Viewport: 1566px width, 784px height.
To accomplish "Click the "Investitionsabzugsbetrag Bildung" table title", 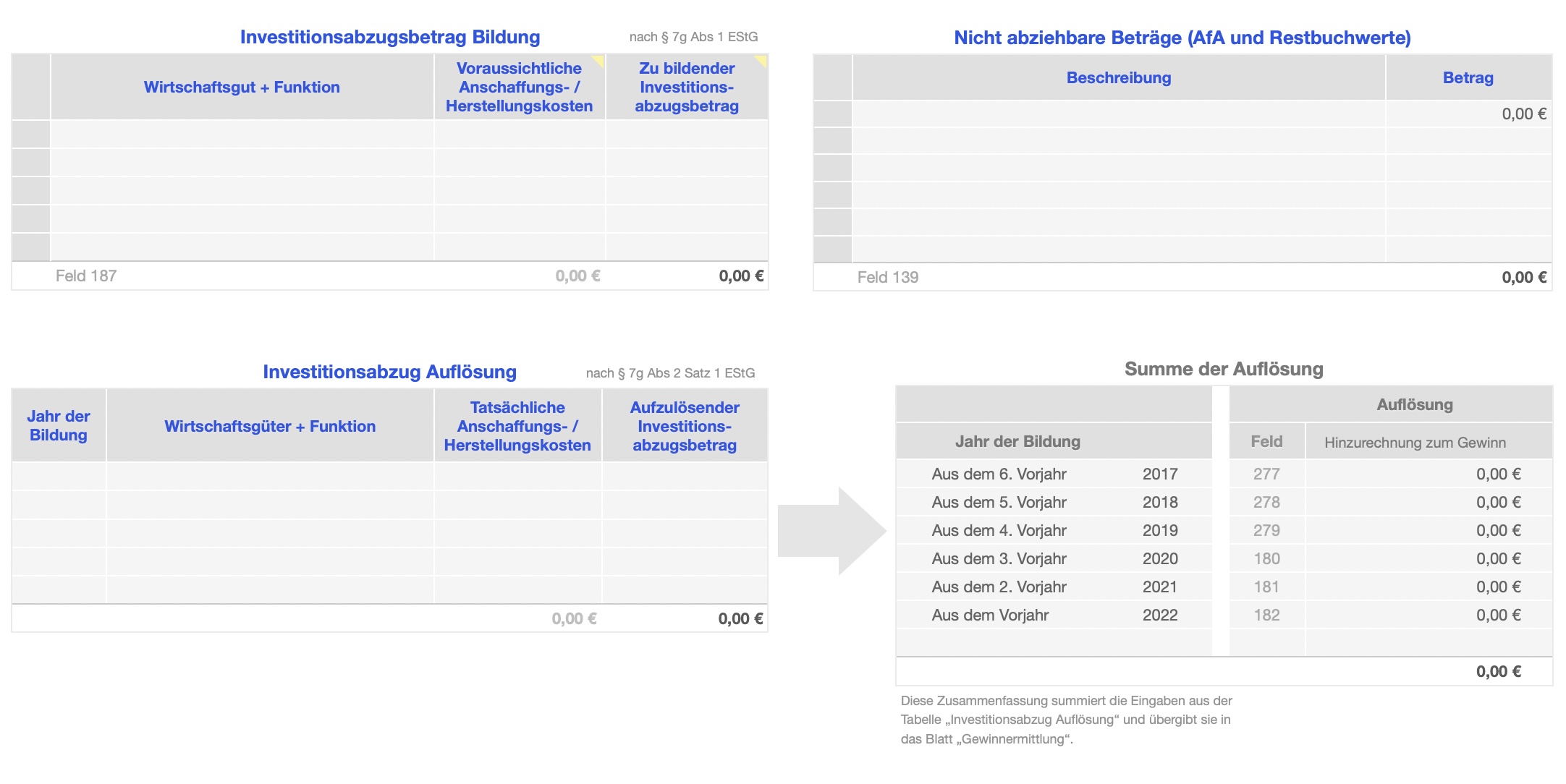I will [390, 37].
